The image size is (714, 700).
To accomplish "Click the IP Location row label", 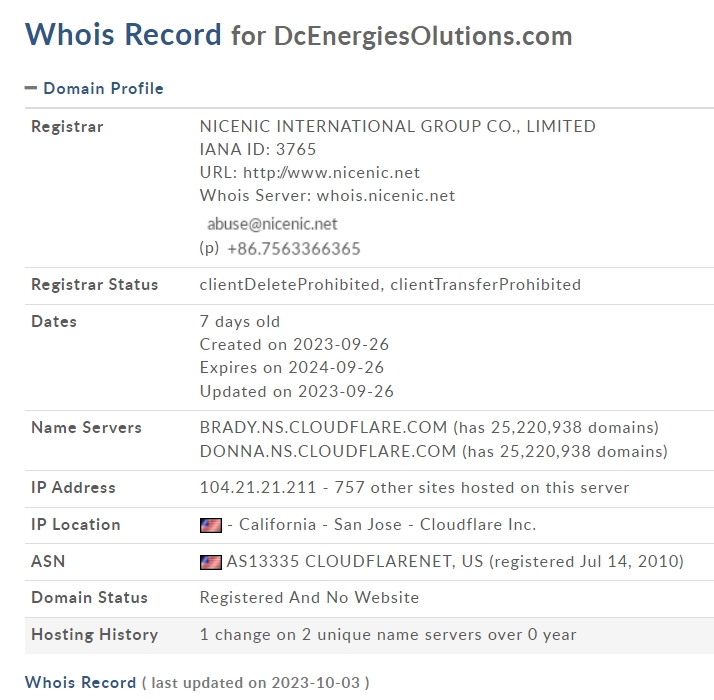I will pos(76,525).
